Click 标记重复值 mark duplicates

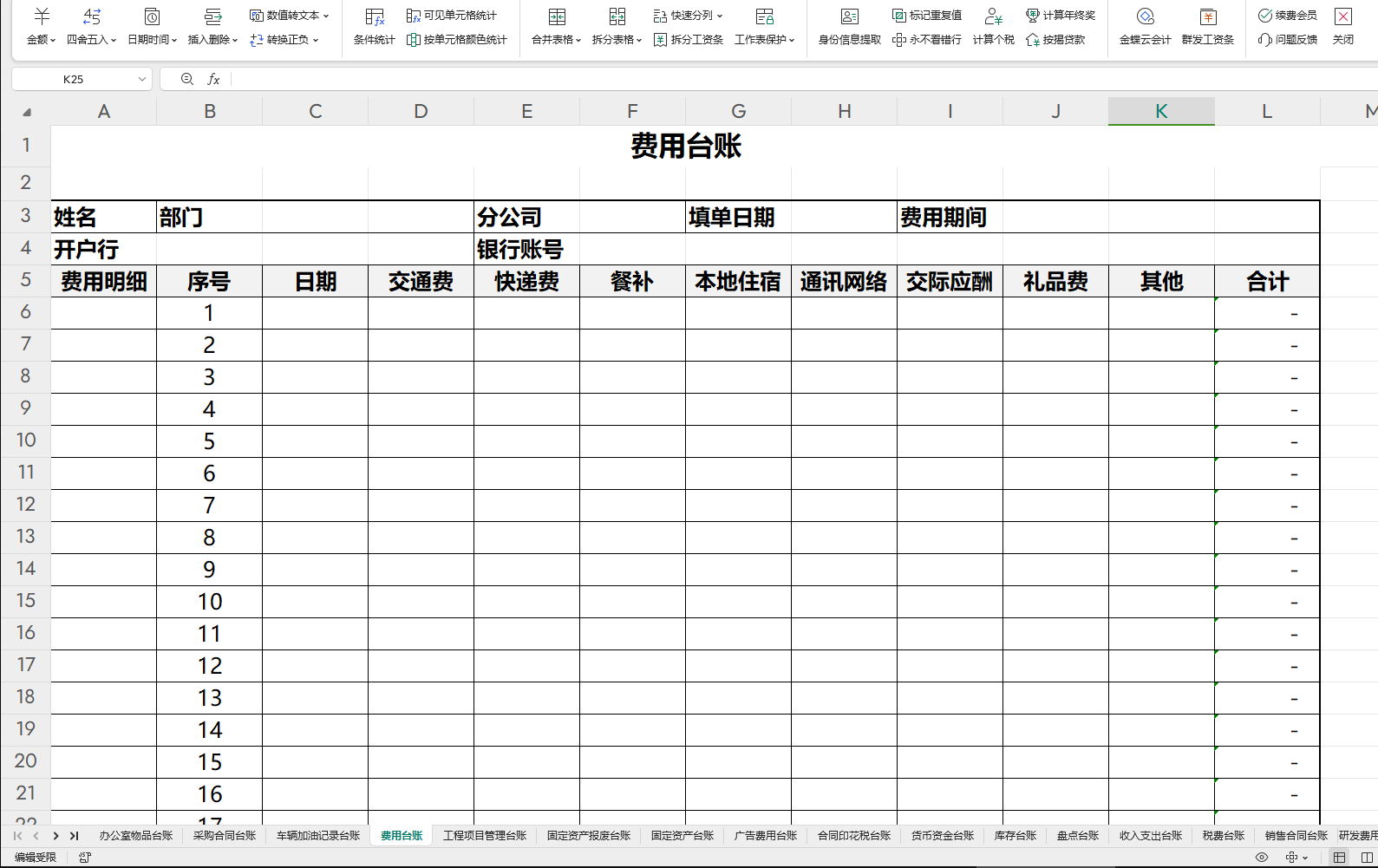[927, 16]
